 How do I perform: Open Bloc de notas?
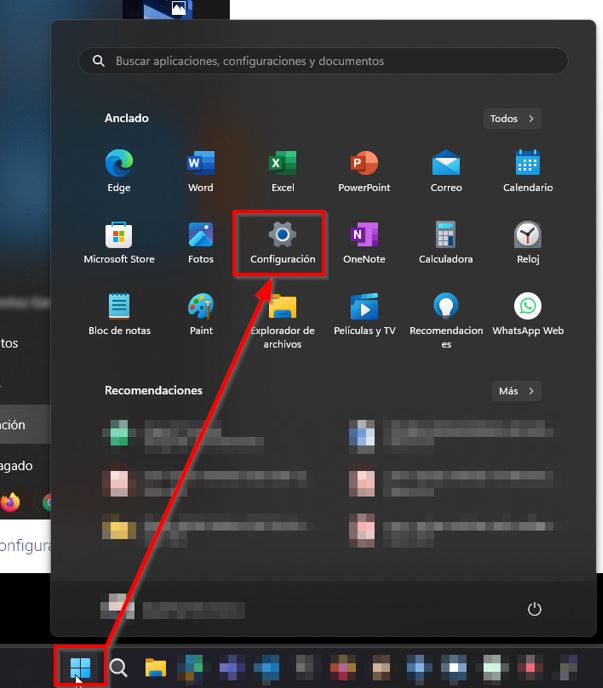119,313
